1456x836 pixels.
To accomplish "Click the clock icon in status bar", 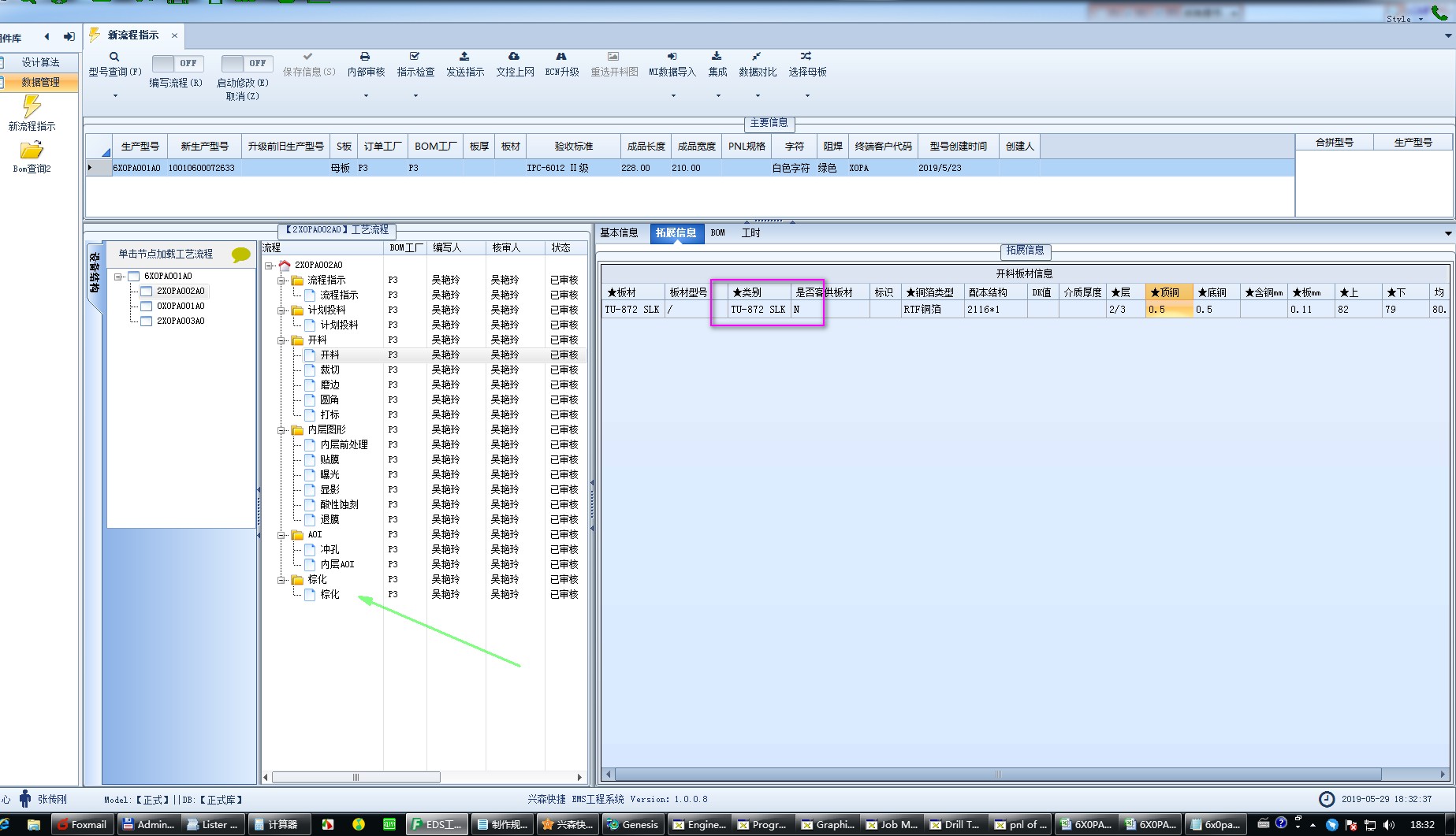I will [x=1327, y=799].
